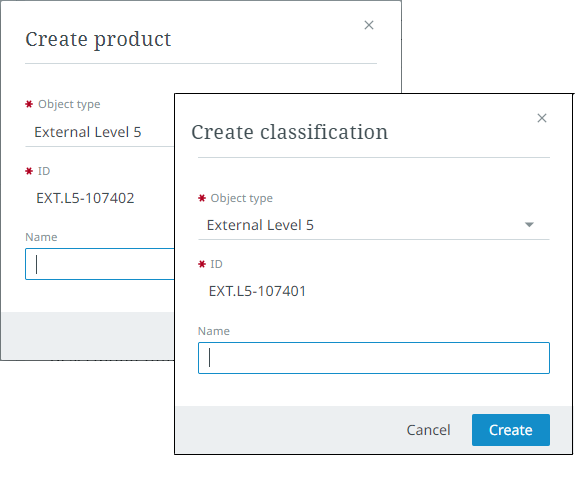Image resolution: width=584 pixels, height=480 pixels.
Task: Select the ID value EXT.L5-107402
Action: [x=85, y=198]
